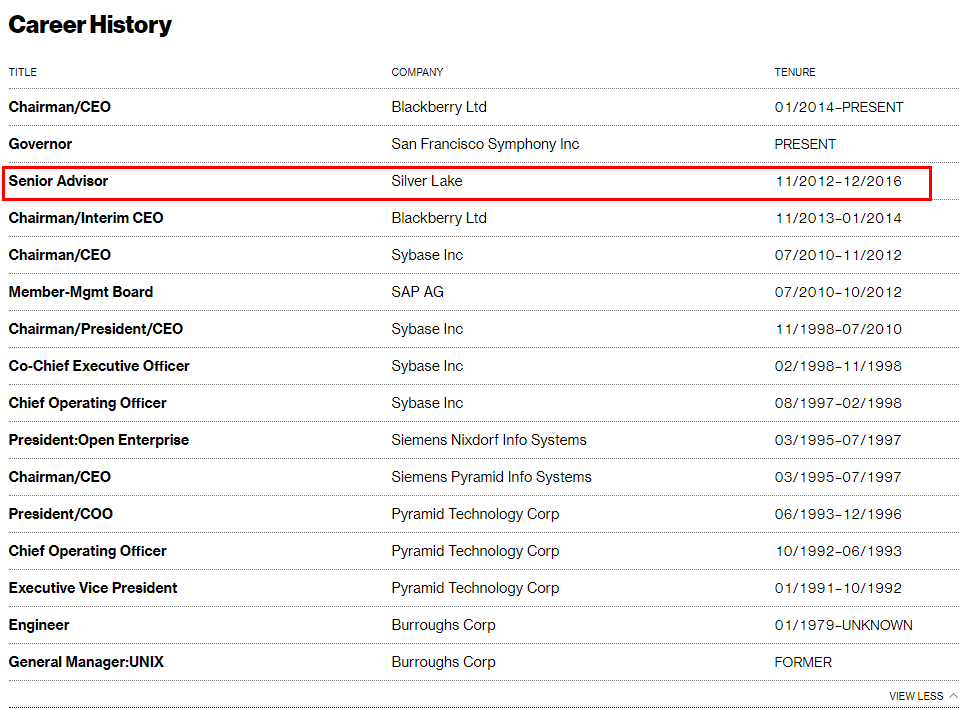Click the SAP AG company

(x=417, y=292)
